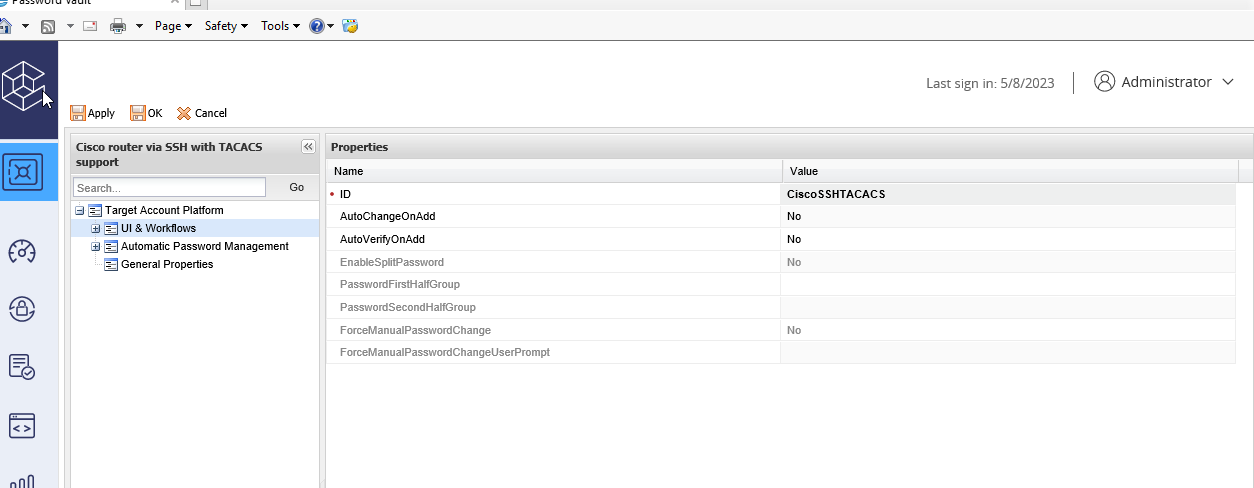Click the Administrator user avatar icon
The width and height of the screenshot is (1254, 488).
tap(1105, 82)
